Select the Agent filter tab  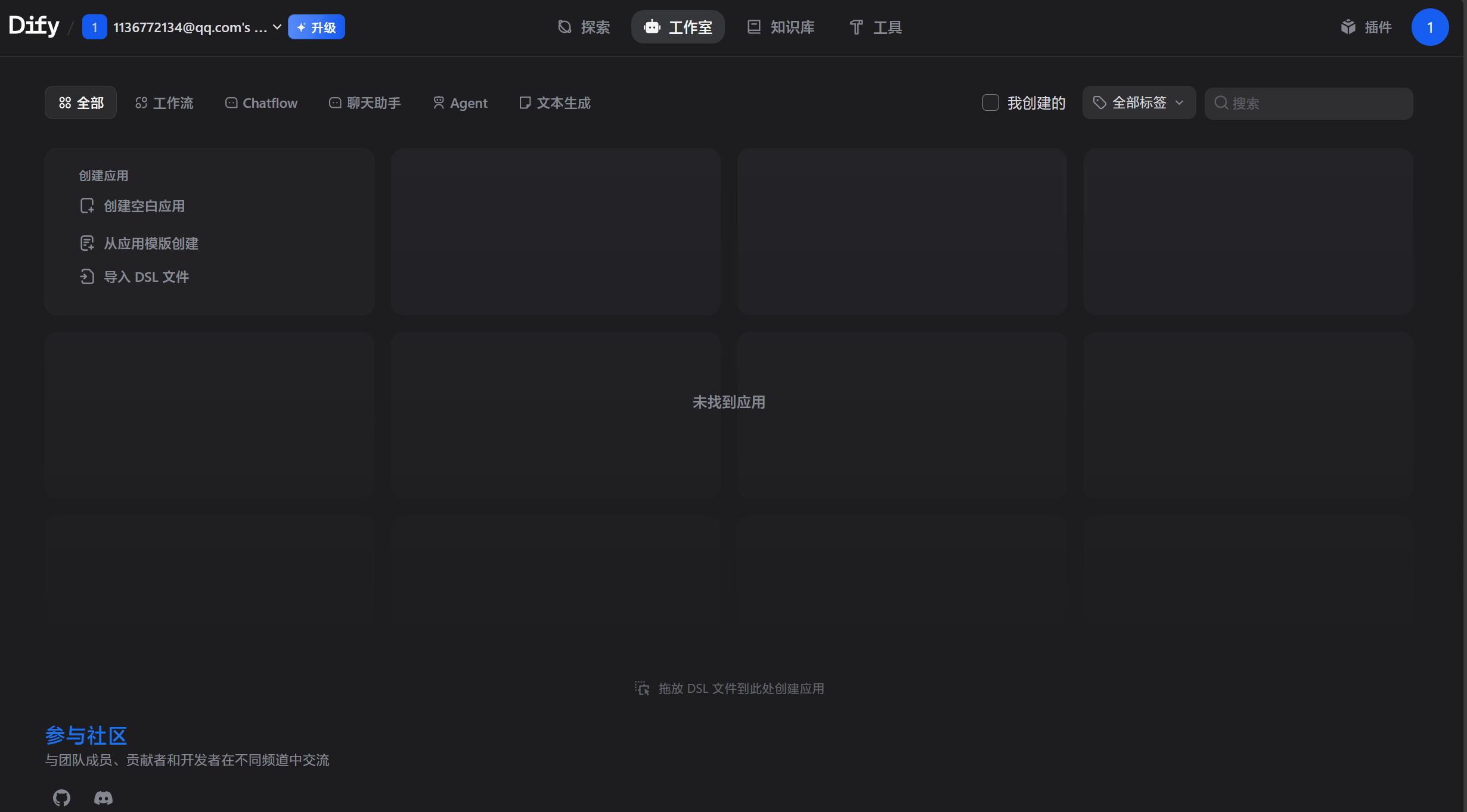(x=460, y=103)
